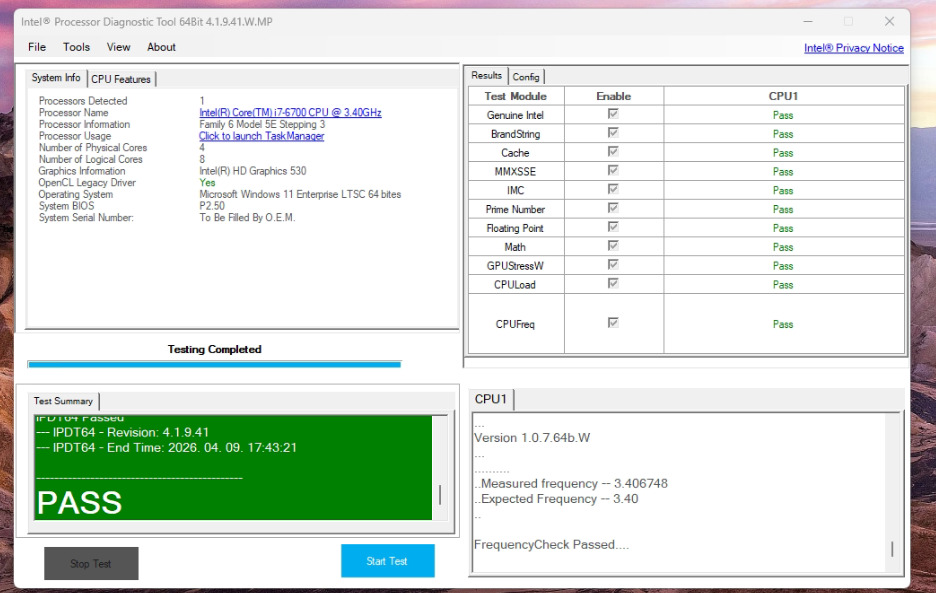The width and height of the screenshot is (936, 593).
Task: Select the Results tab
Action: coord(487,75)
